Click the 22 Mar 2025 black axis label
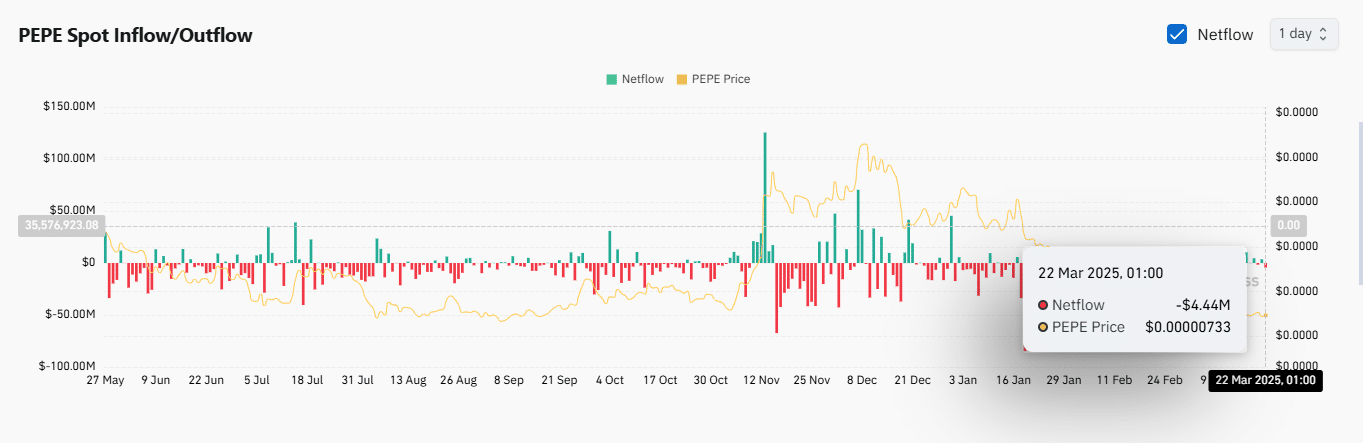This screenshot has width=1363, height=443. click(1265, 380)
